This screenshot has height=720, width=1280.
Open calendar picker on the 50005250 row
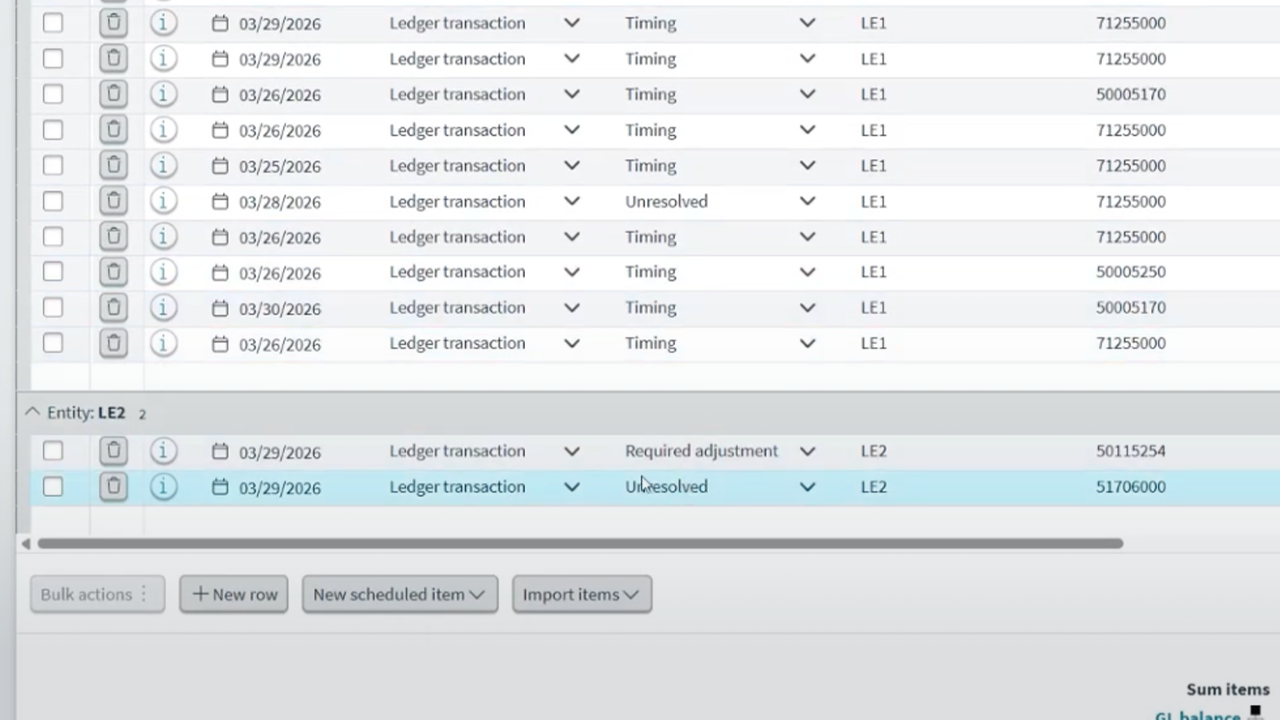[x=220, y=273]
